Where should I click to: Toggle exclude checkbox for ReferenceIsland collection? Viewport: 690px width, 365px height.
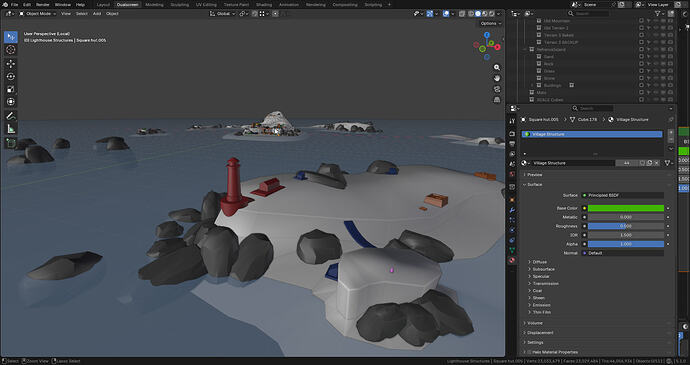point(641,50)
